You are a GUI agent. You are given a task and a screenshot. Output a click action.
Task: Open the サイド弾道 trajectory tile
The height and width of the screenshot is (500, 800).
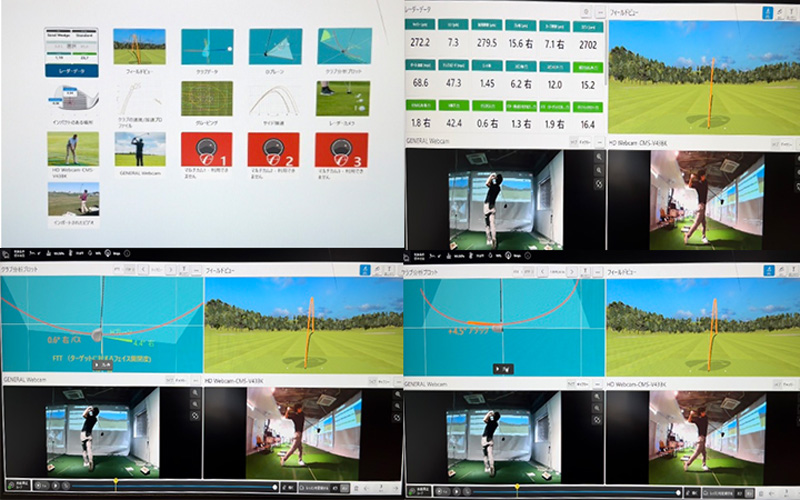click(274, 101)
